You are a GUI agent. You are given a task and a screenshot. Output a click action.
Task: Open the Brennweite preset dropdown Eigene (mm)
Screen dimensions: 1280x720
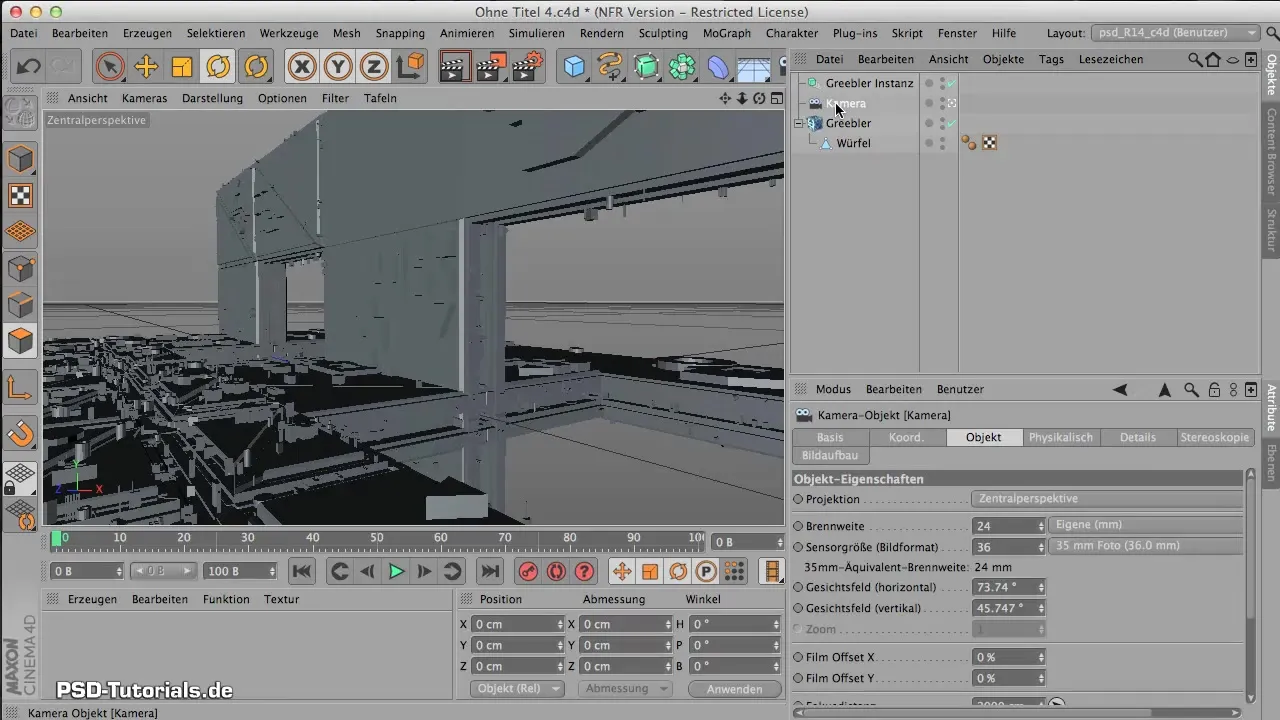point(1145,525)
